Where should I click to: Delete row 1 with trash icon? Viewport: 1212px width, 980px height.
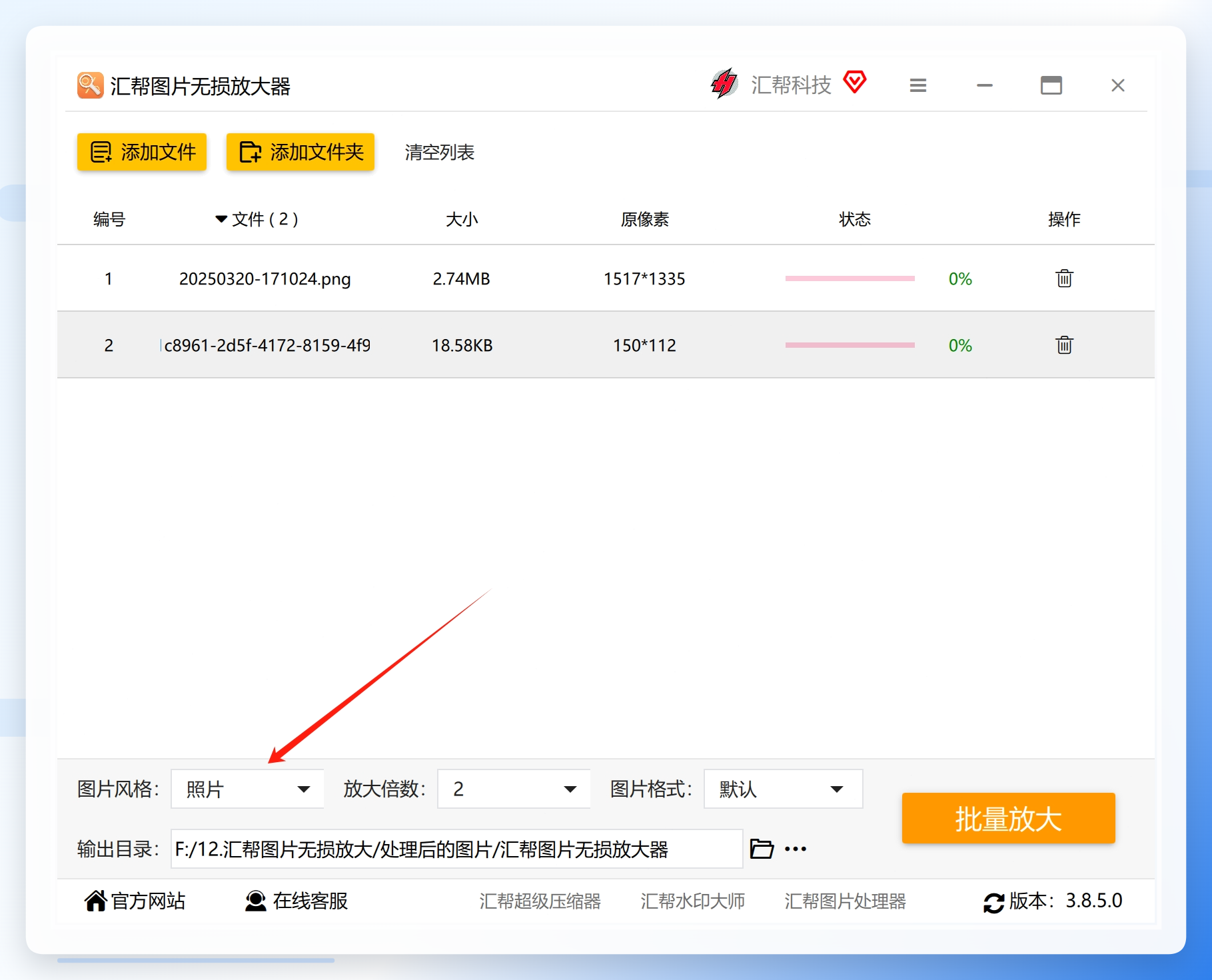tap(1064, 278)
